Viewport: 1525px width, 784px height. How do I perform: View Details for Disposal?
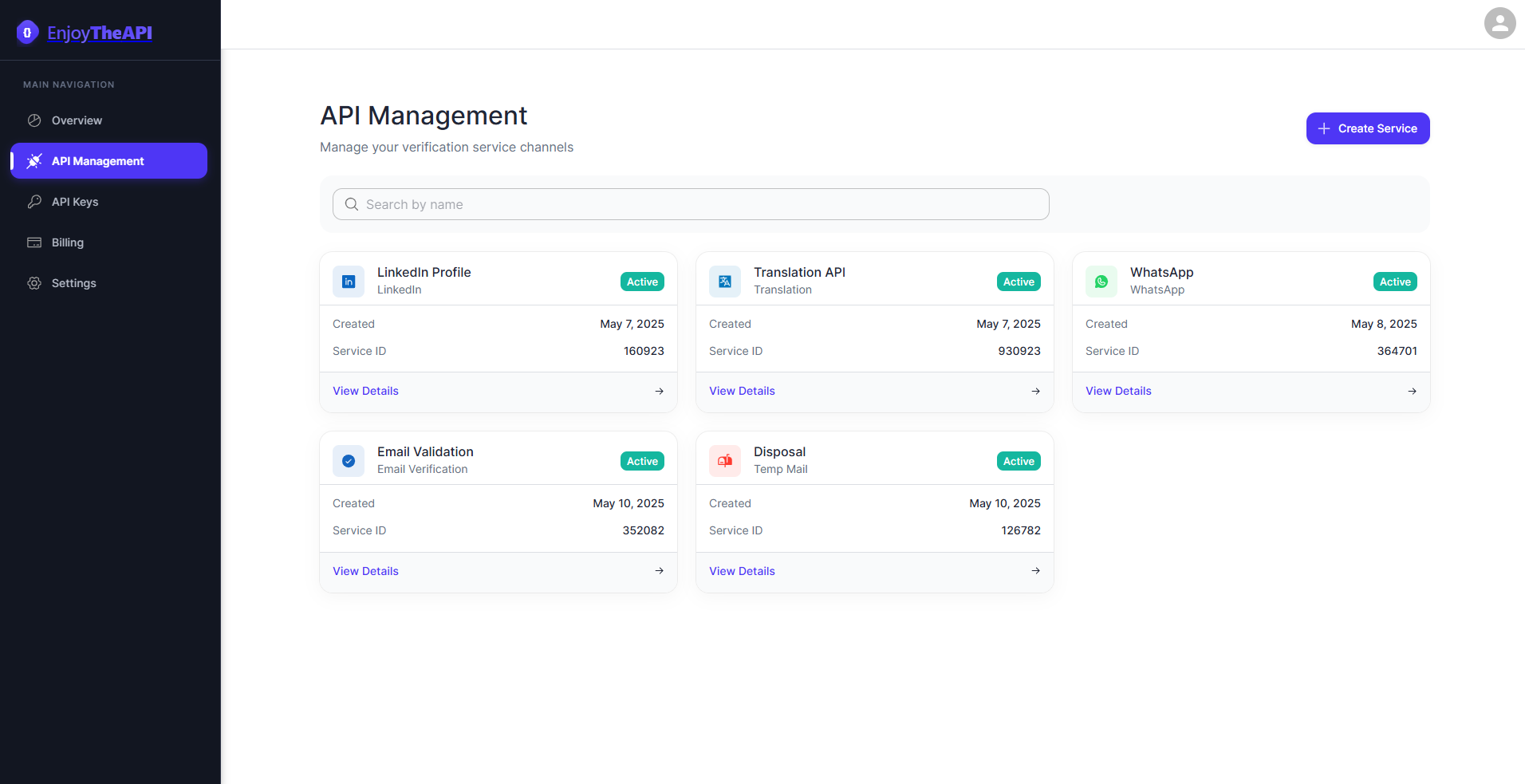pyautogui.click(x=742, y=571)
